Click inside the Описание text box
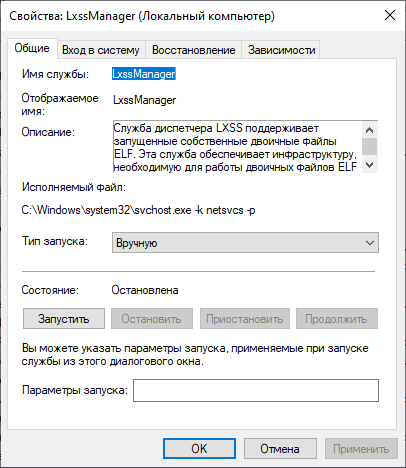This screenshot has height=468, width=406. 237,147
